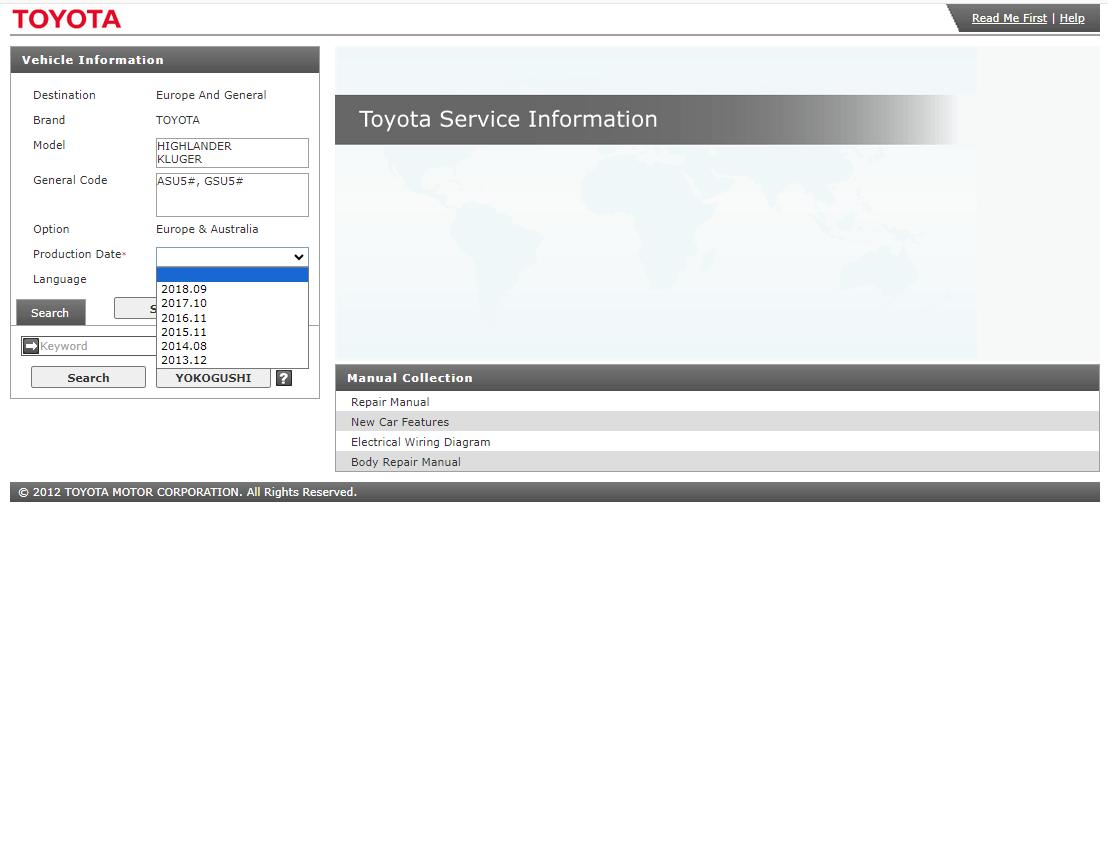Choose 2016.11 from the date list
The height and width of the screenshot is (843, 1108).
(x=232, y=318)
